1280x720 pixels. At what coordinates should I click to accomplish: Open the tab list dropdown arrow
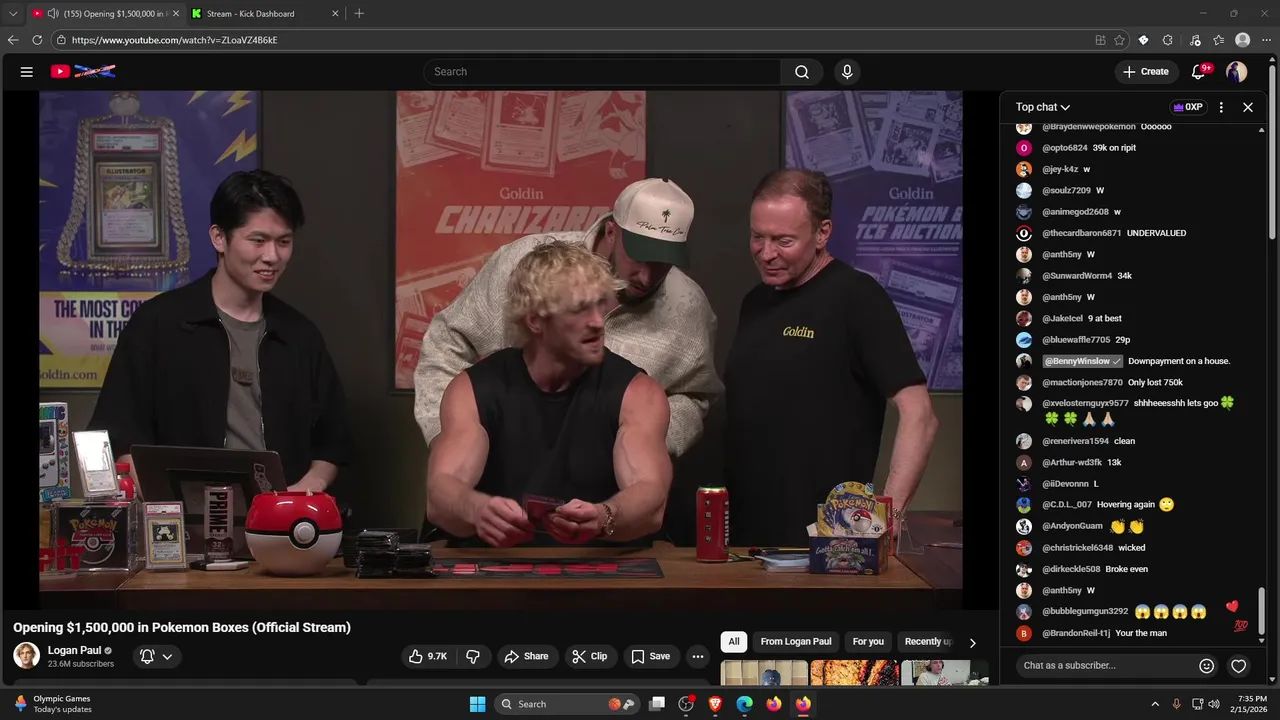click(13, 14)
